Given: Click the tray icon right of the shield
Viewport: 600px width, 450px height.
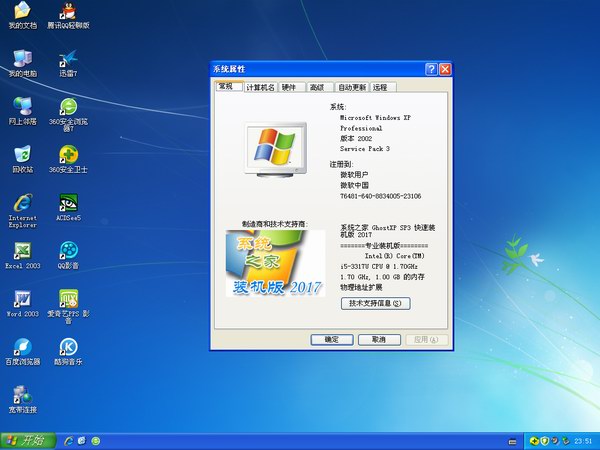Looking at the screenshot, I should coord(555,441).
